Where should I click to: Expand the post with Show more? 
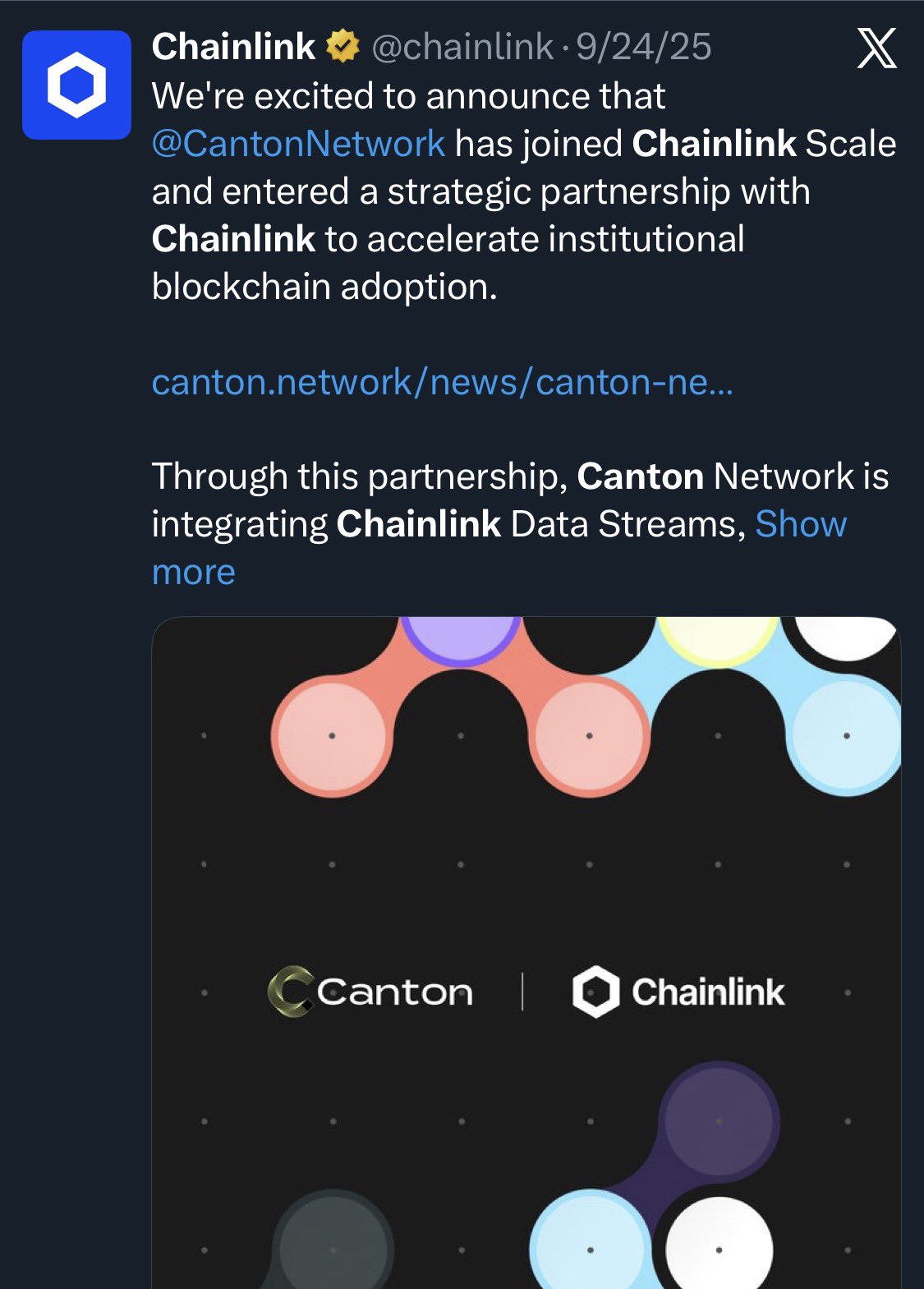click(x=800, y=524)
